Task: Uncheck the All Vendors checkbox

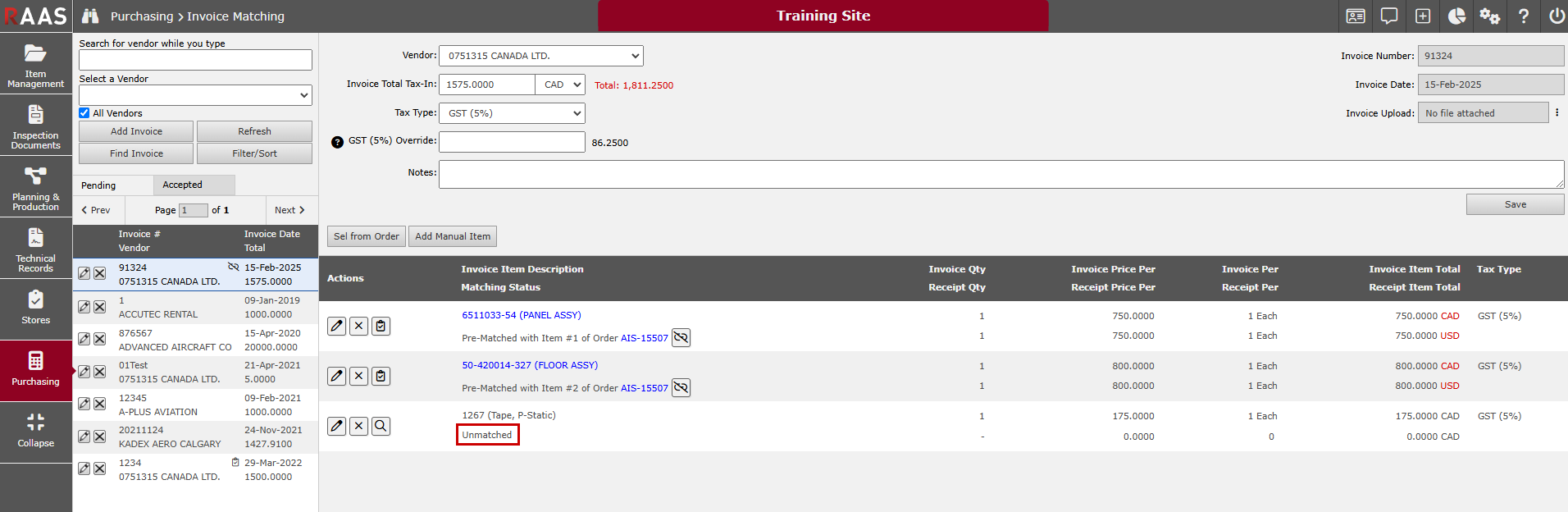Action: [84, 113]
